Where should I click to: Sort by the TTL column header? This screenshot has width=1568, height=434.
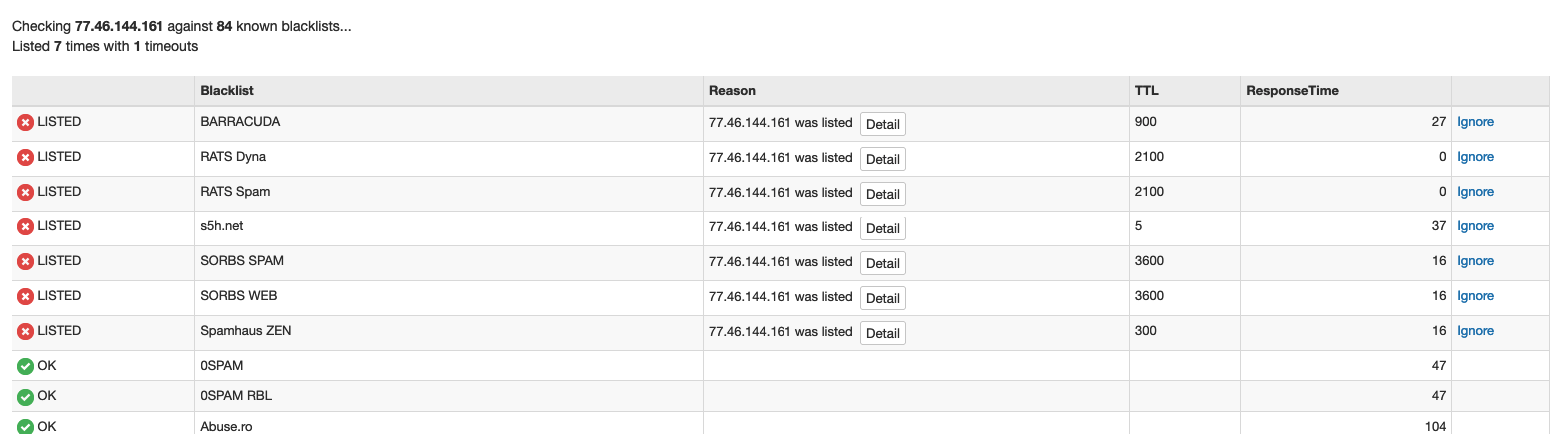[x=1146, y=91]
